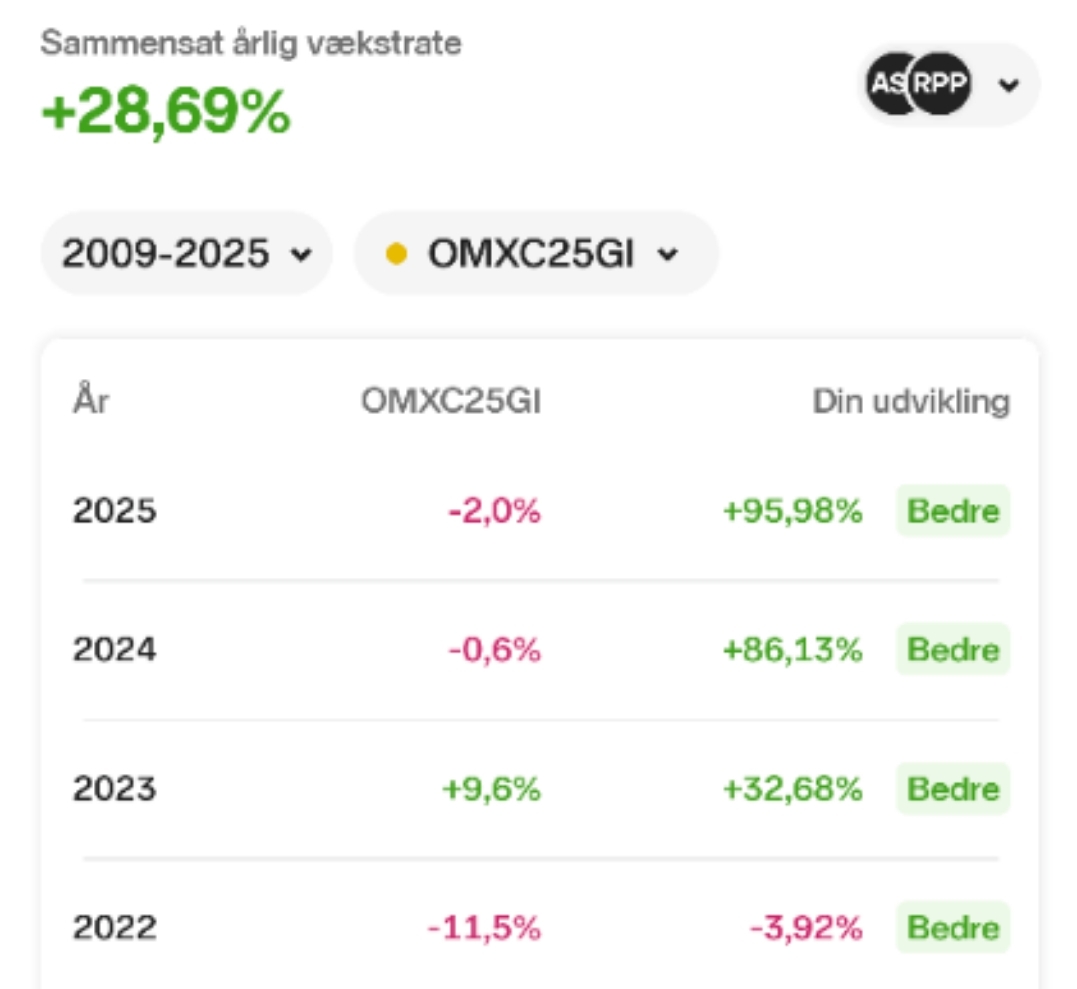
Task: Click the Bedre badge for 2024
Action: pyautogui.click(x=953, y=649)
